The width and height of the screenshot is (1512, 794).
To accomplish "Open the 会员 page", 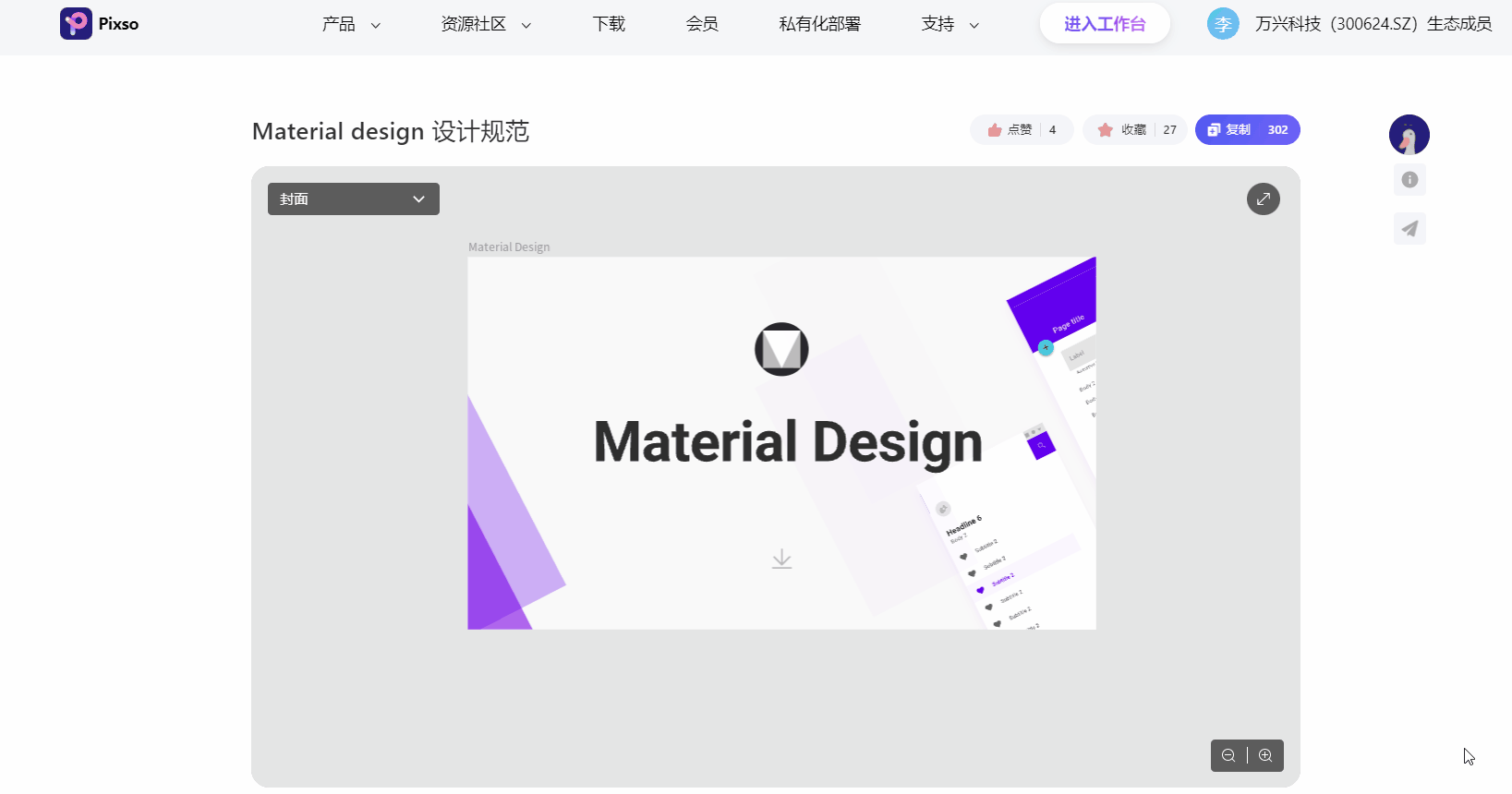I will [702, 24].
